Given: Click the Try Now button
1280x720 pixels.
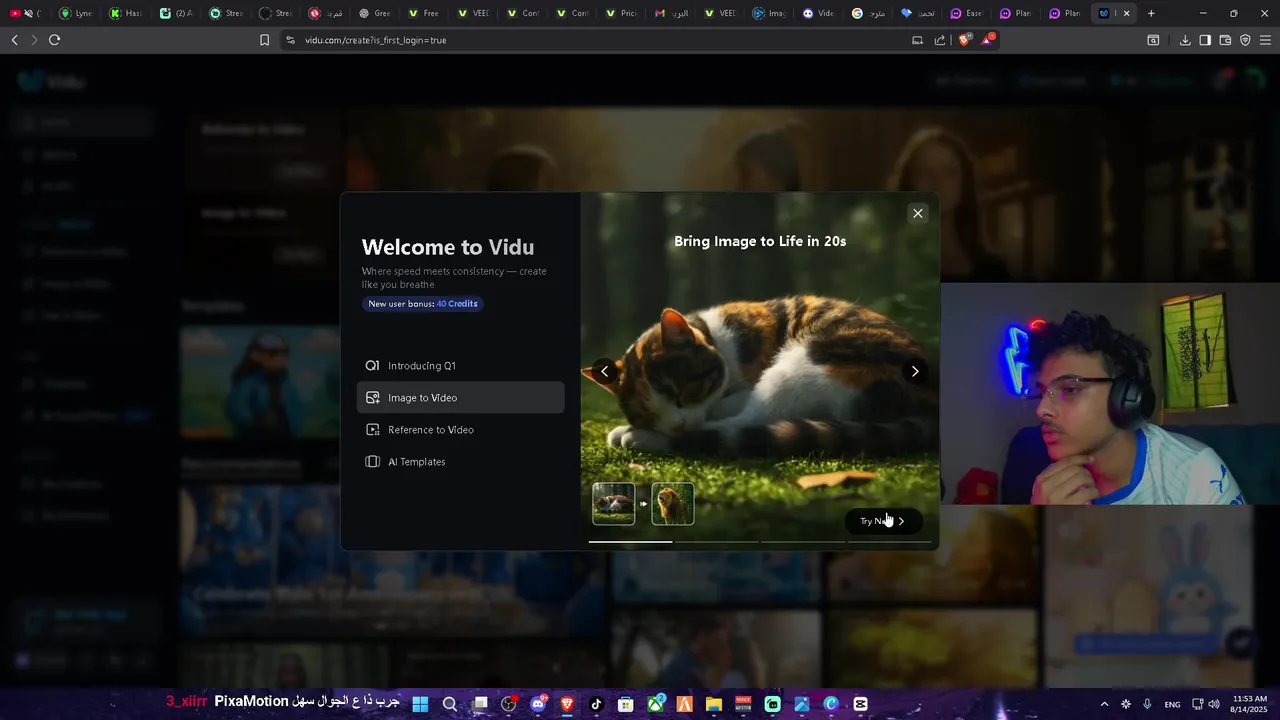Looking at the screenshot, I should [x=883, y=521].
